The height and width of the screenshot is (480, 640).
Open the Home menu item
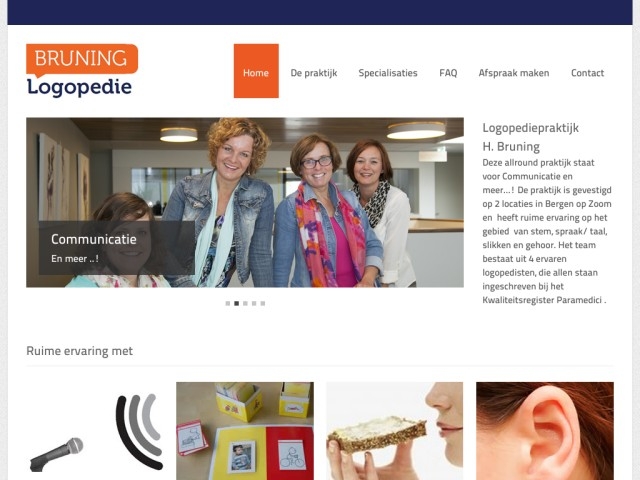pos(256,71)
